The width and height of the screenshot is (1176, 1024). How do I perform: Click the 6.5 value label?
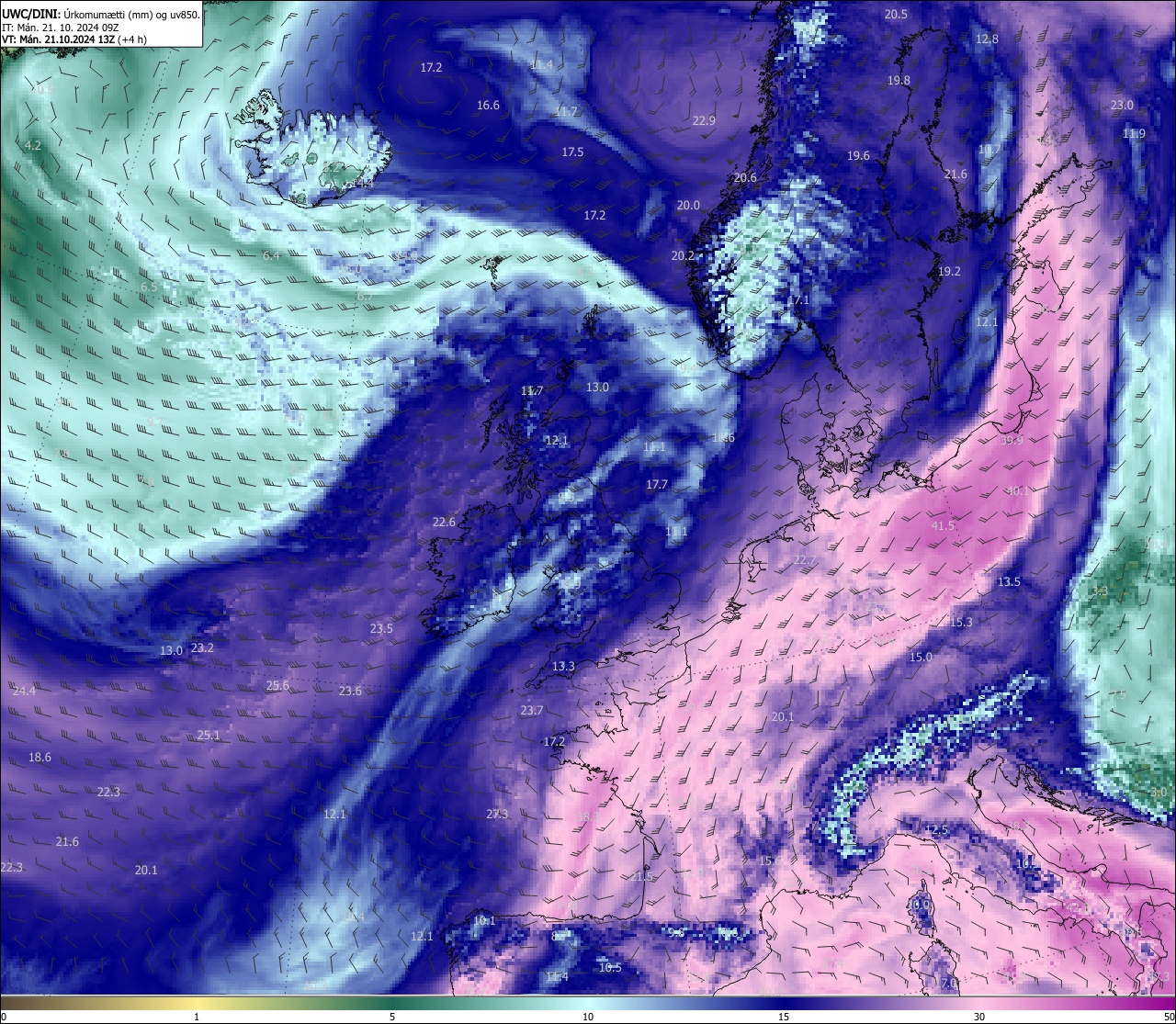click(x=149, y=287)
